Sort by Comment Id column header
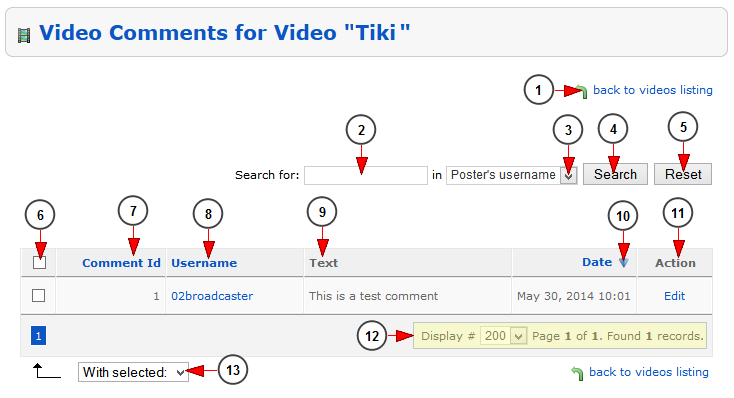 (121, 263)
